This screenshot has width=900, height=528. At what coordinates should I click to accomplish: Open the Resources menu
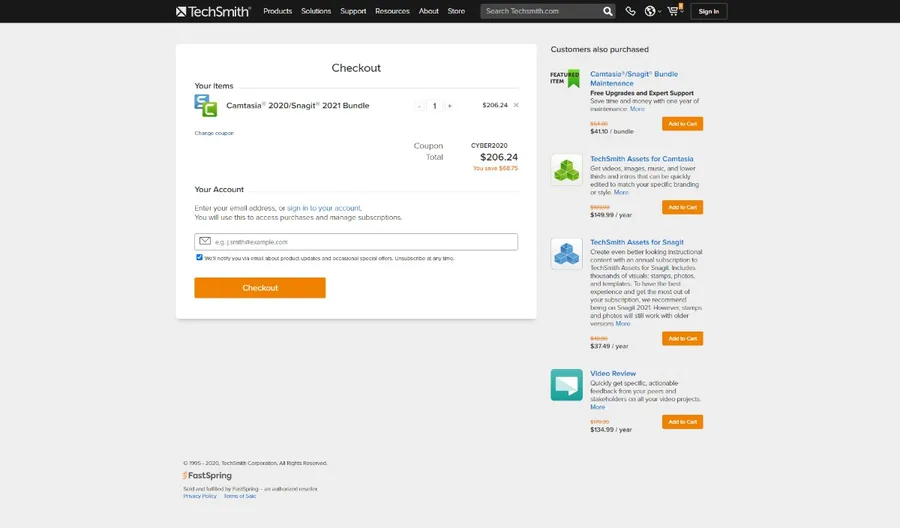coord(393,11)
